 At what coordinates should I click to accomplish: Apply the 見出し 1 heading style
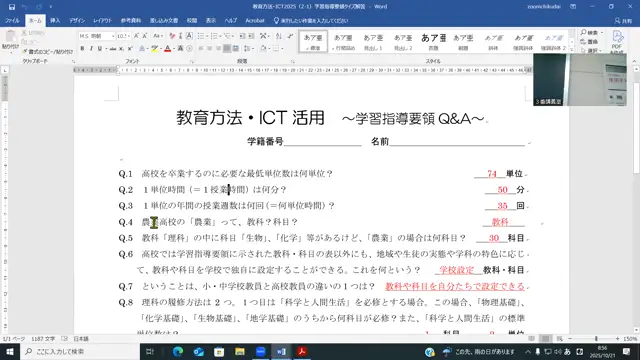[x=373, y=42]
